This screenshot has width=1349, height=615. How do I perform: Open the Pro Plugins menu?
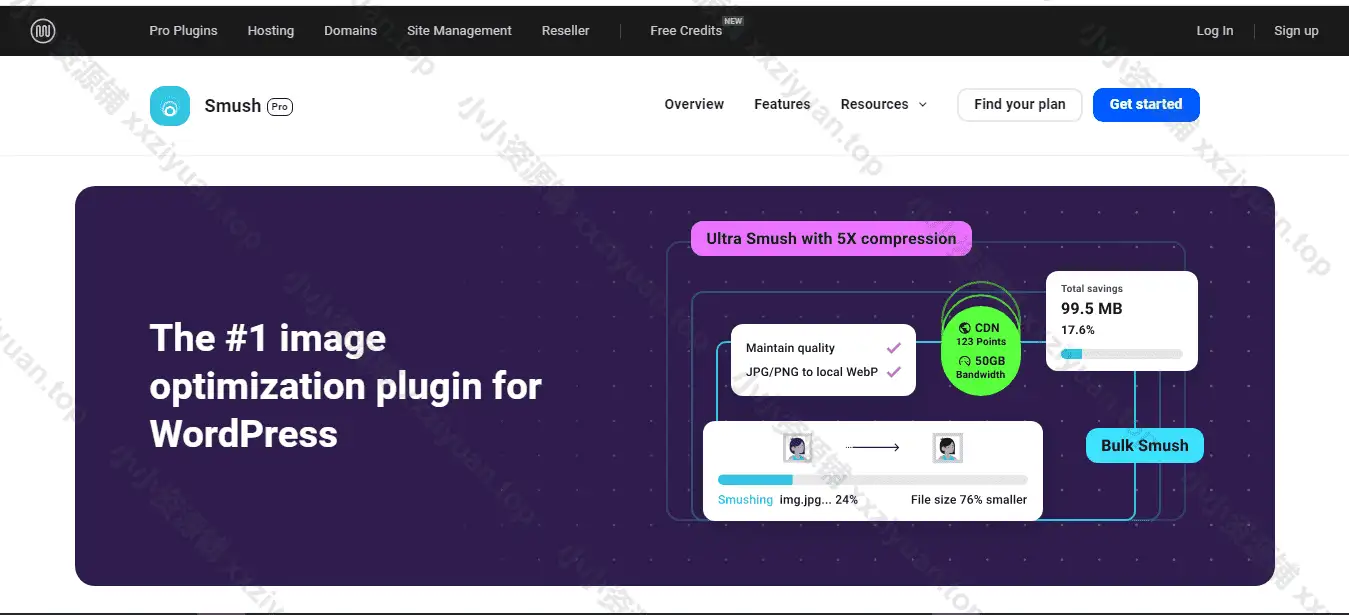pyautogui.click(x=183, y=31)
